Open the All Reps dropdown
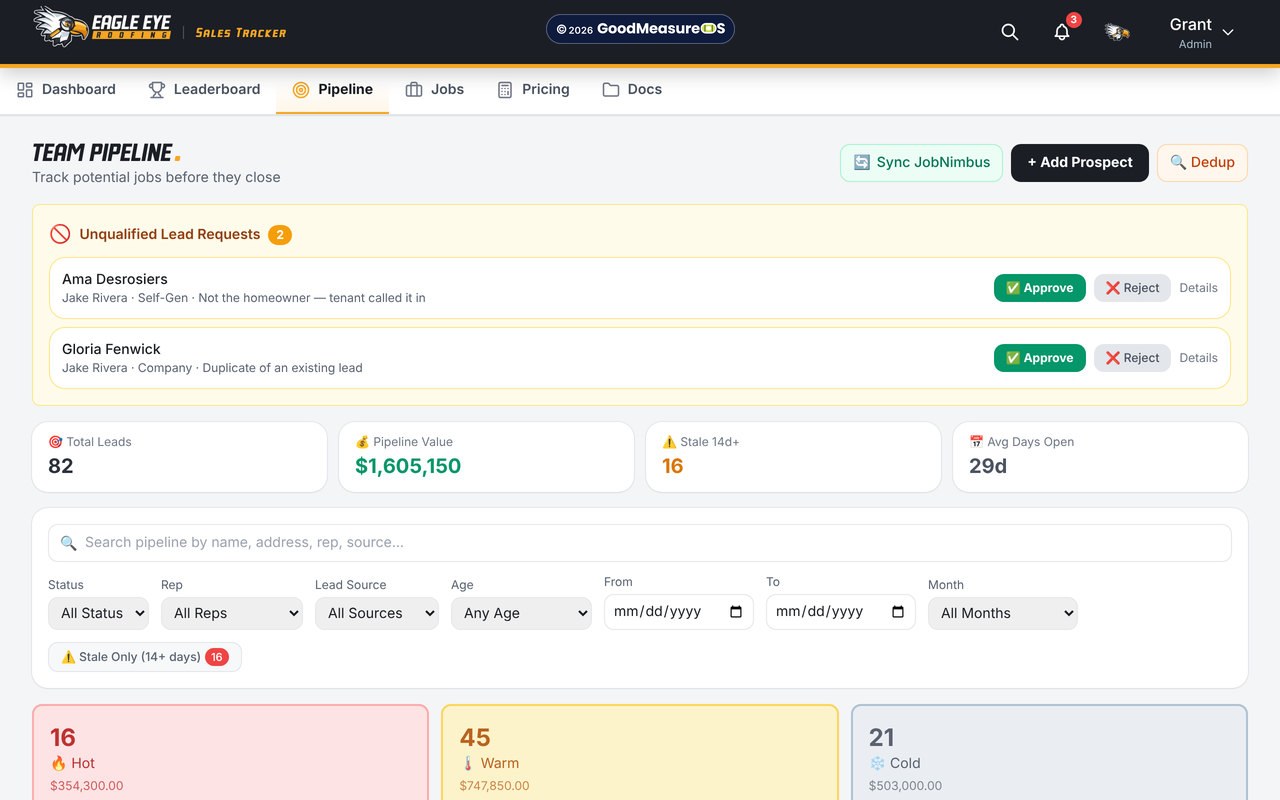The height and width of the screenshot is (800, 1280). pyautogui.click(x=232, y=613)
